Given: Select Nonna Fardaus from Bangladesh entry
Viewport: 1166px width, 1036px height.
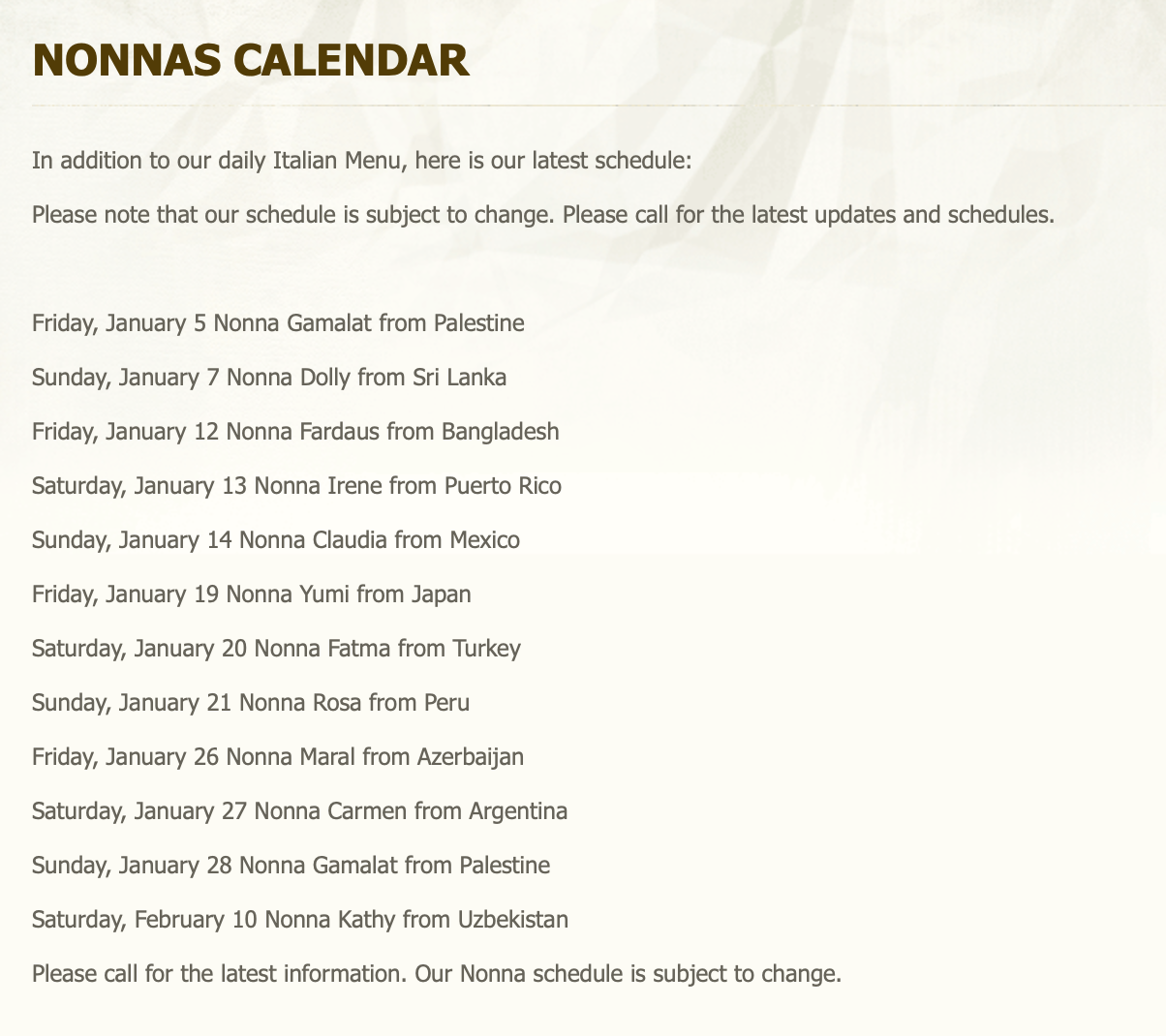Looking at the screenshot, I should point(295,432).
